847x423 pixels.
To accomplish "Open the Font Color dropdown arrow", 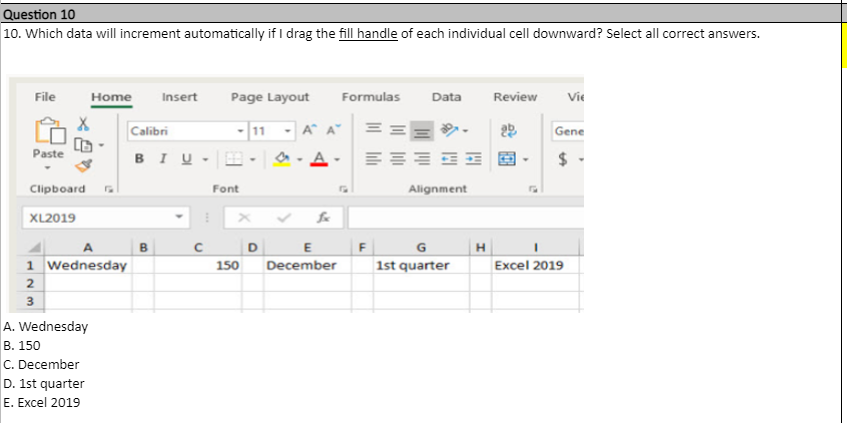I will pyautogui.click(x=337, y=159).
